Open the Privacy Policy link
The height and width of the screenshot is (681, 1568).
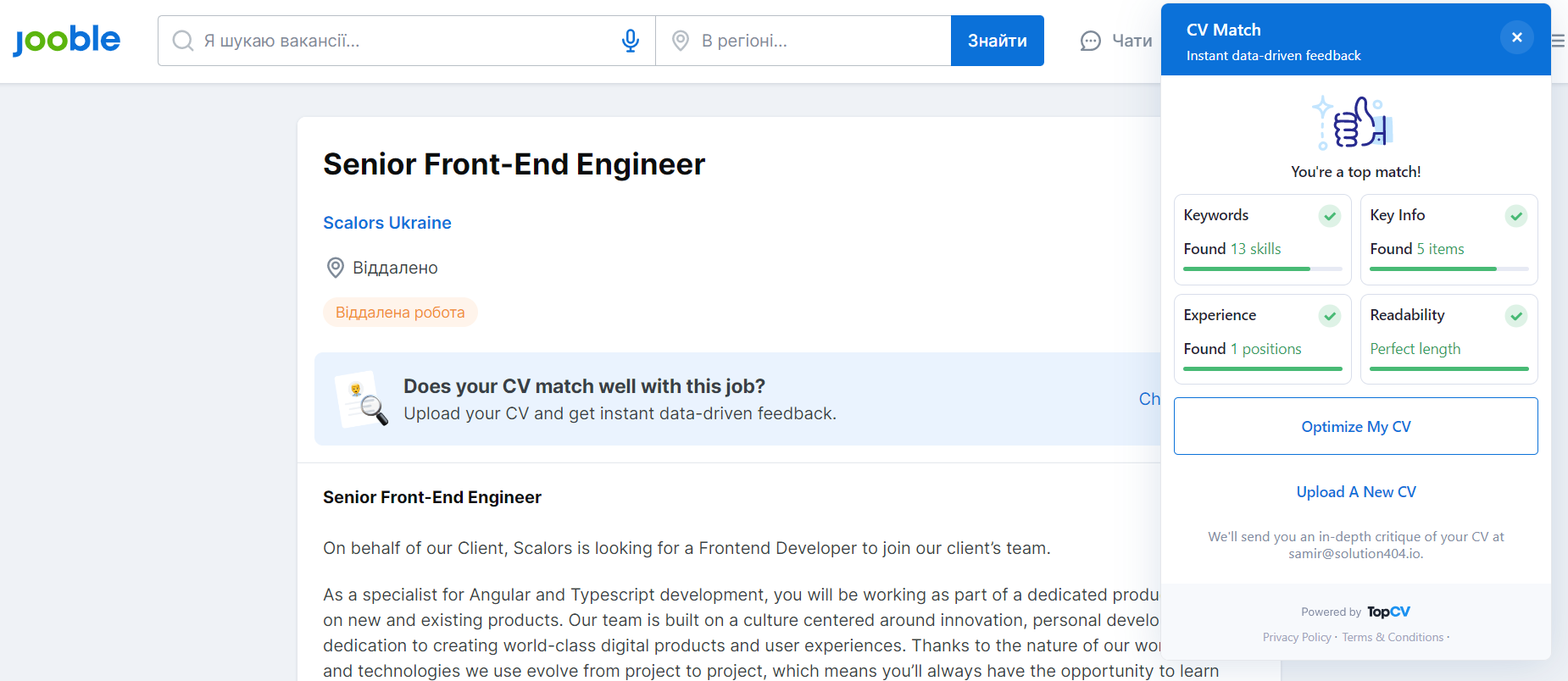point(1297,637)
